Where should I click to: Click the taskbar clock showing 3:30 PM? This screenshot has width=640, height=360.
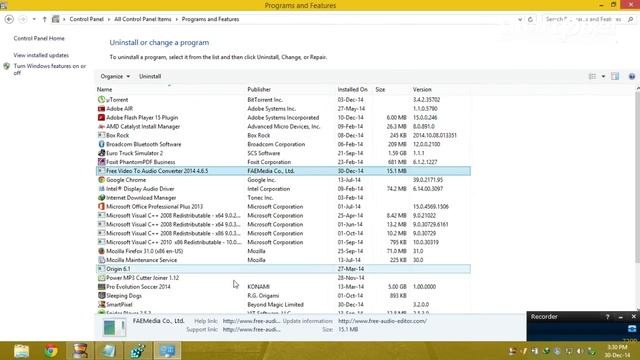(617, 351)
